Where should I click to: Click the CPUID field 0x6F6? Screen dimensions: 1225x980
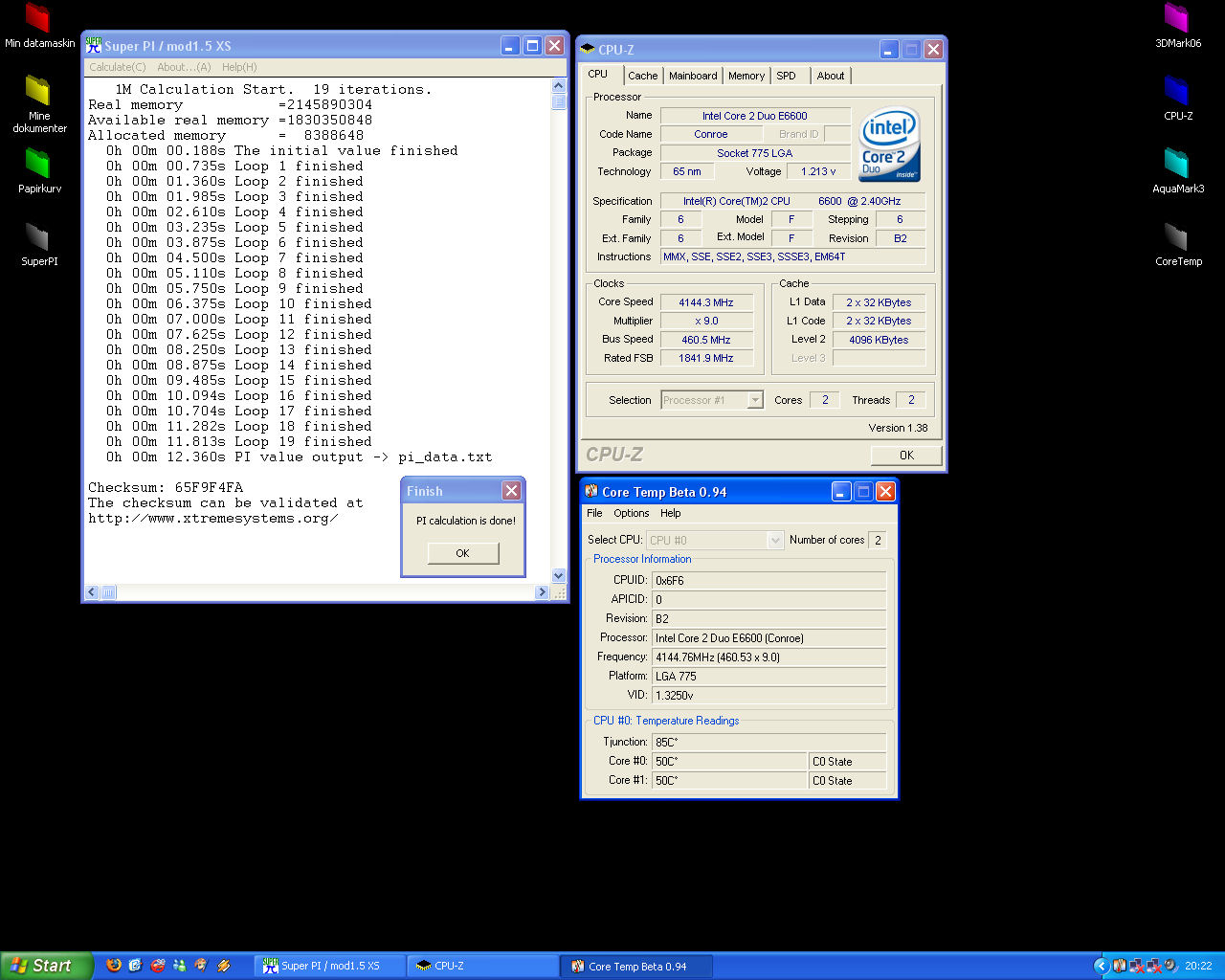(768, 581)
